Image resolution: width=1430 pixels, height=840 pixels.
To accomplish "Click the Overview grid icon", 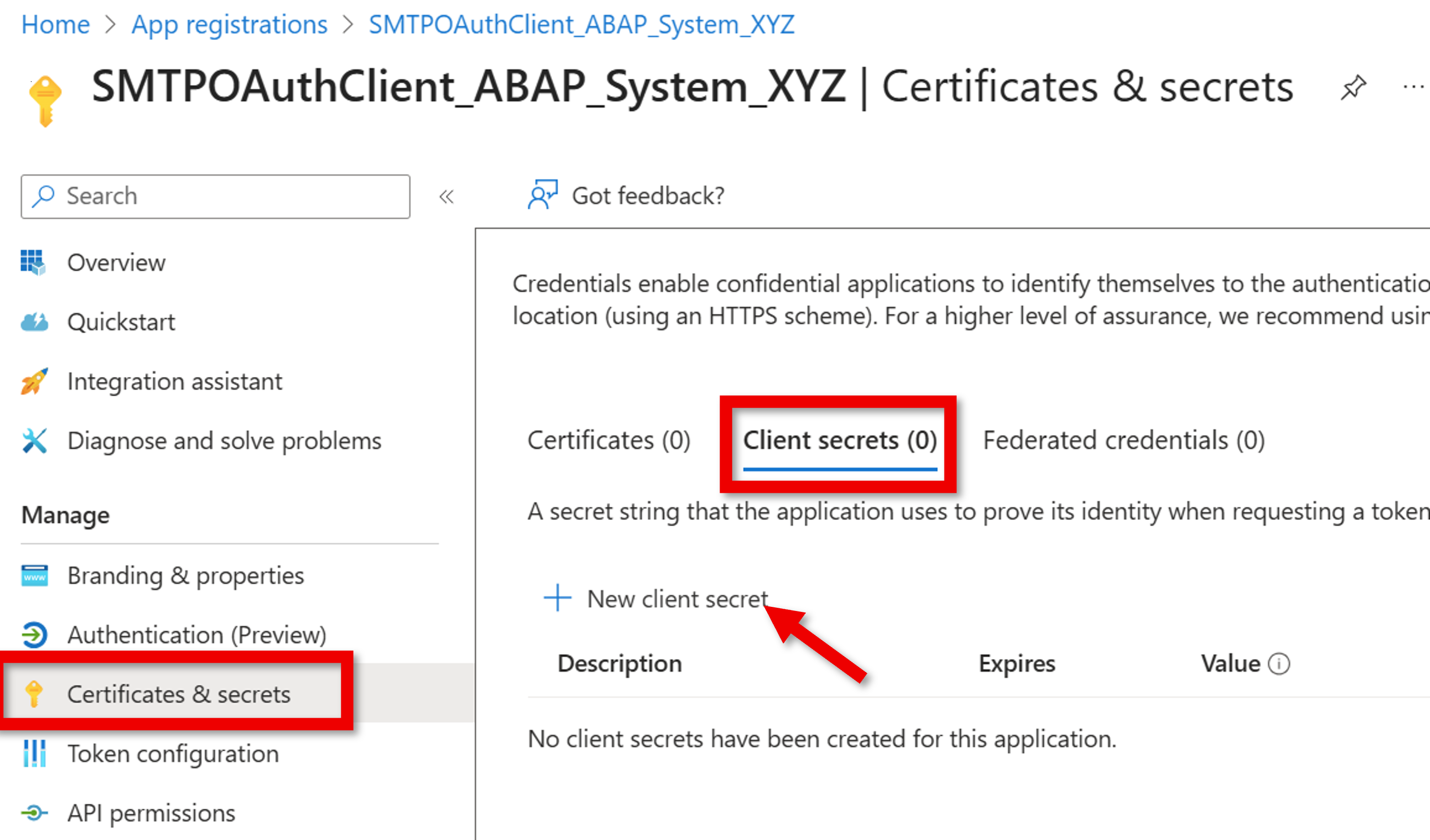I will (x=33, y=262).
